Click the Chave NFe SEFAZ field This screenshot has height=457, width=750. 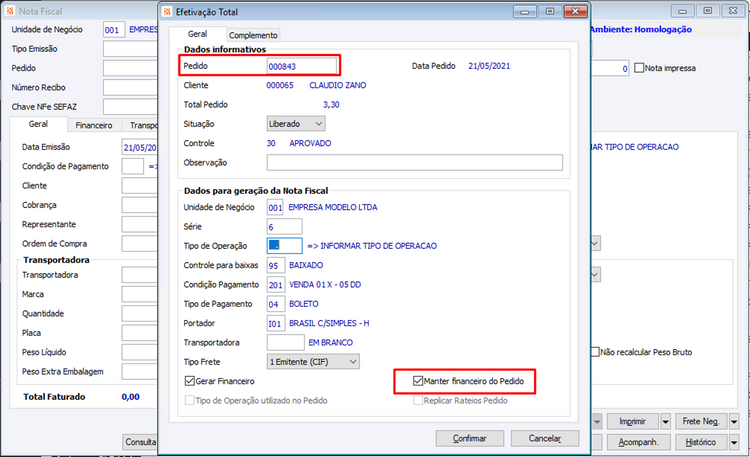click(131, 107)
